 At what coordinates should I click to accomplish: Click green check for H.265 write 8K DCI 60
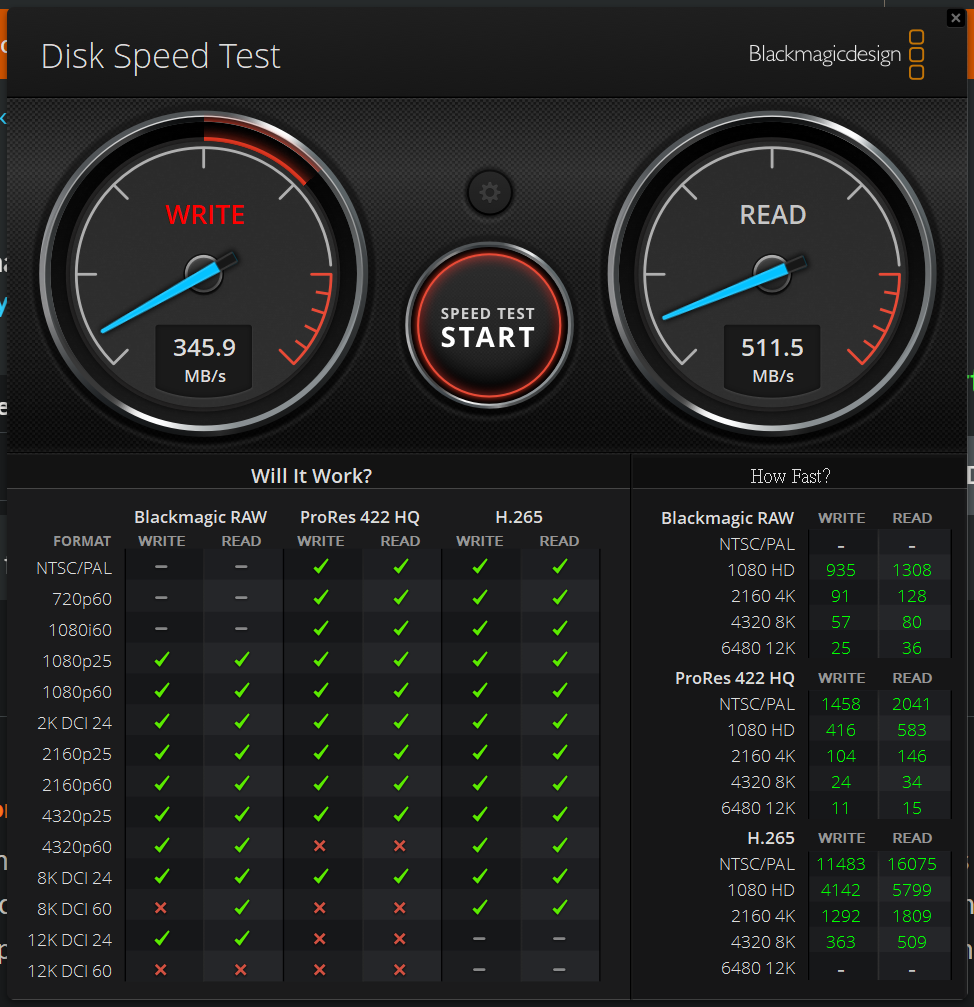click(480, 908)
